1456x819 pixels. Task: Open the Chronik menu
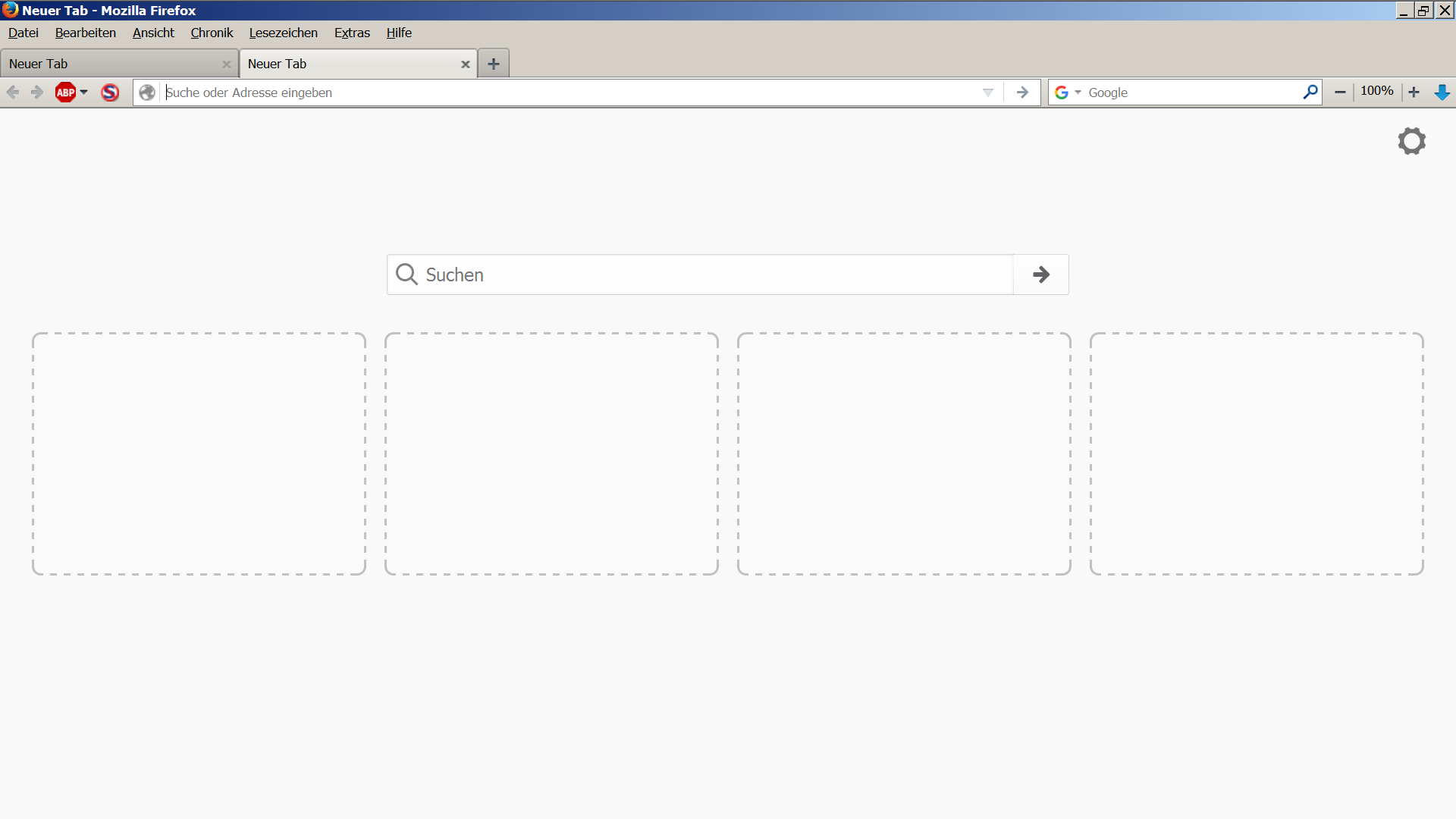pos(212,33)
